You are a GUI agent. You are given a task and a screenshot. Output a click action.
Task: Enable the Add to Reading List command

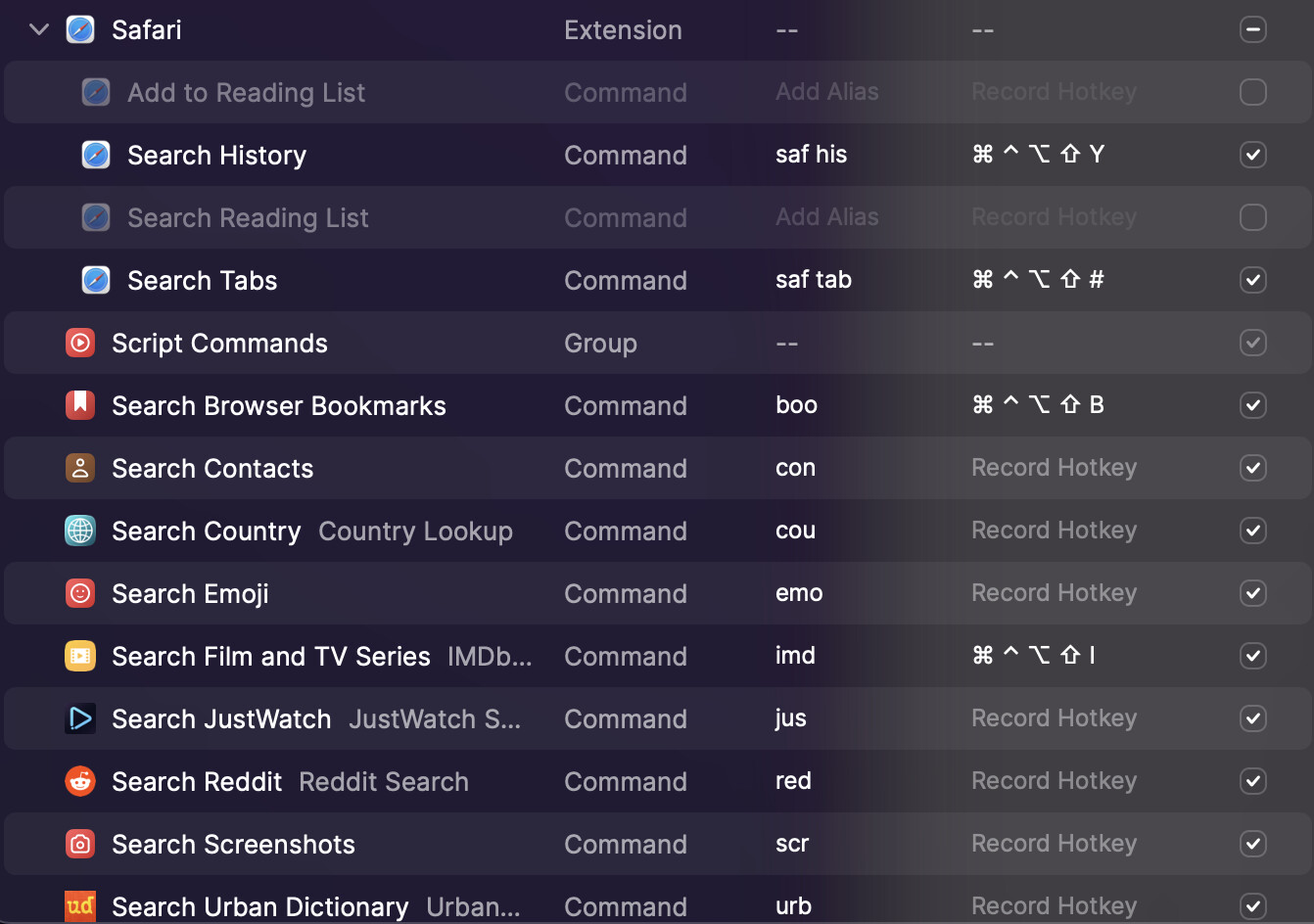(1252, 92)
